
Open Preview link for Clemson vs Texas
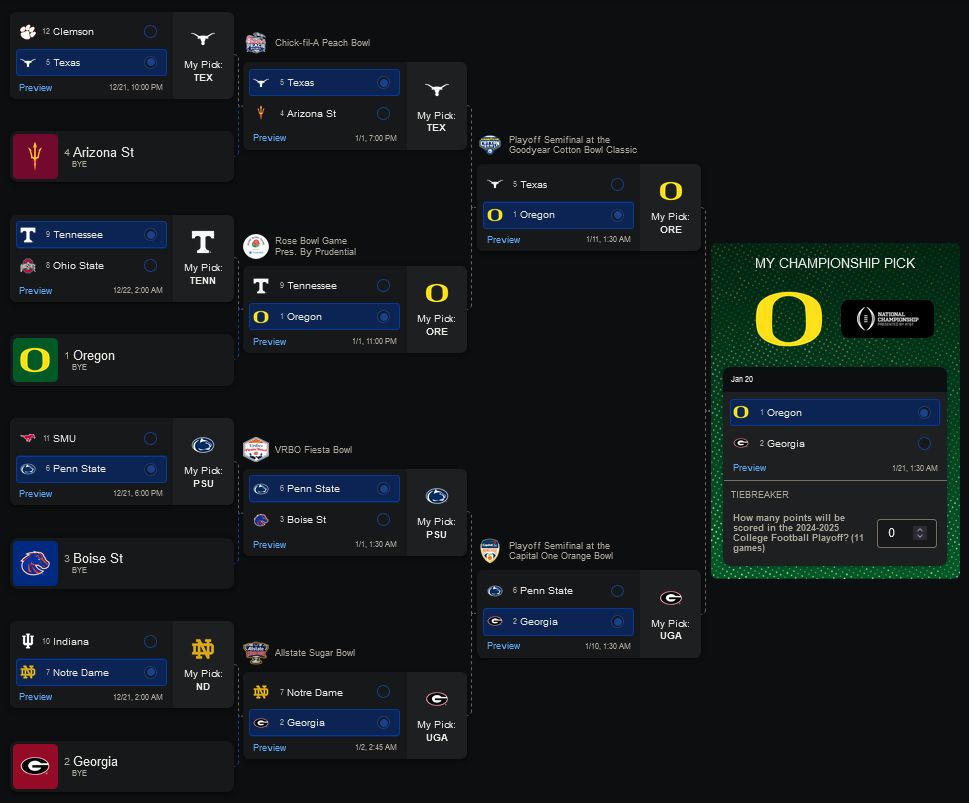point(35,88)
